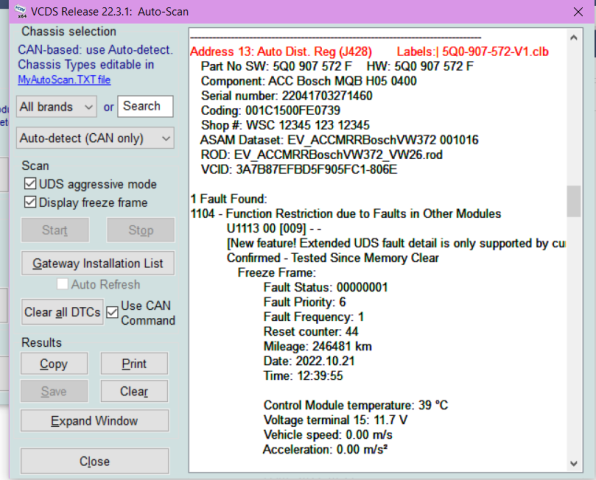Click the chassis Search input field
The width and height of the screenshot is (596, 480).
[145, 106]
